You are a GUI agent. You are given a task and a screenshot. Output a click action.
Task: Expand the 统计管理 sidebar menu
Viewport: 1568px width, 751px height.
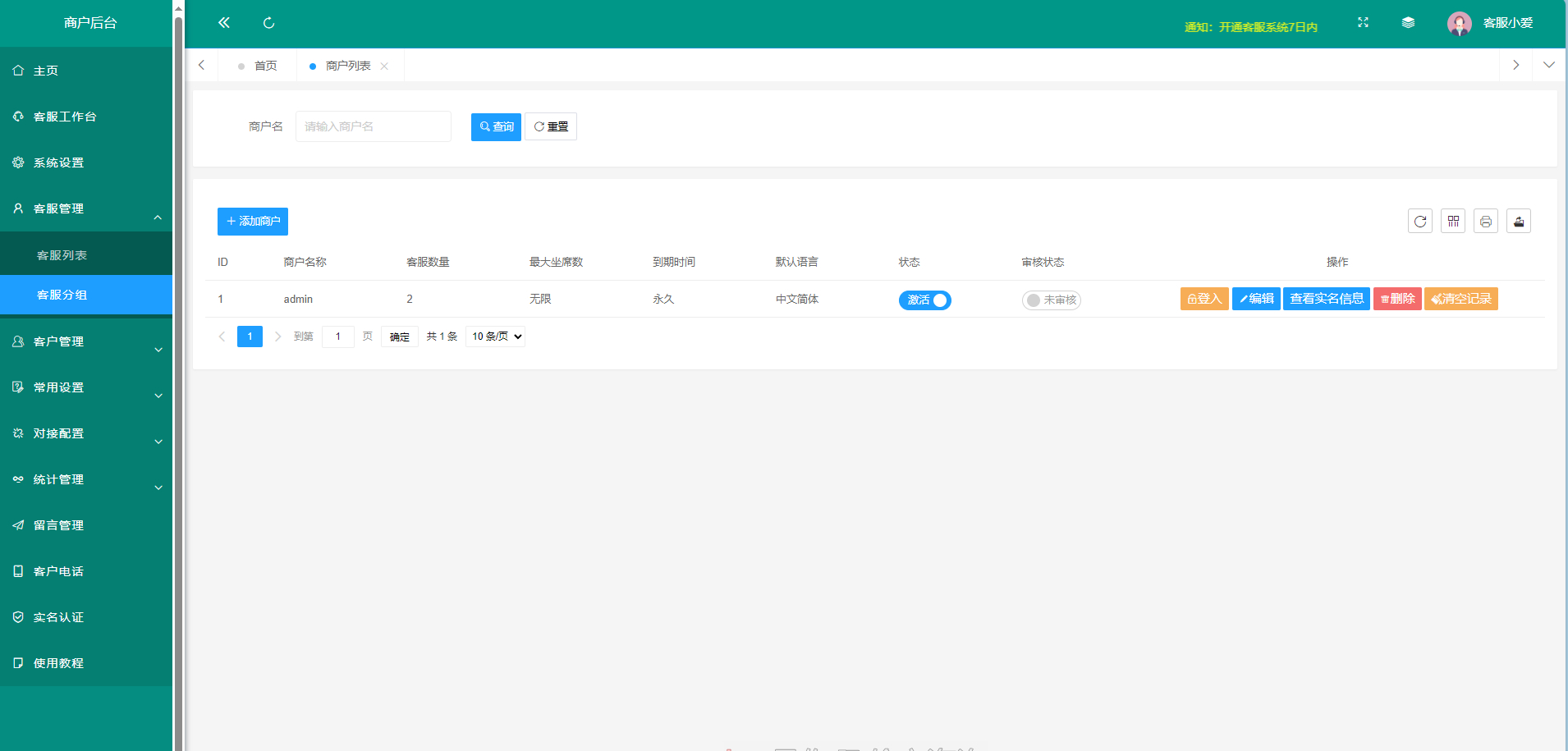(x=86, y=479)
